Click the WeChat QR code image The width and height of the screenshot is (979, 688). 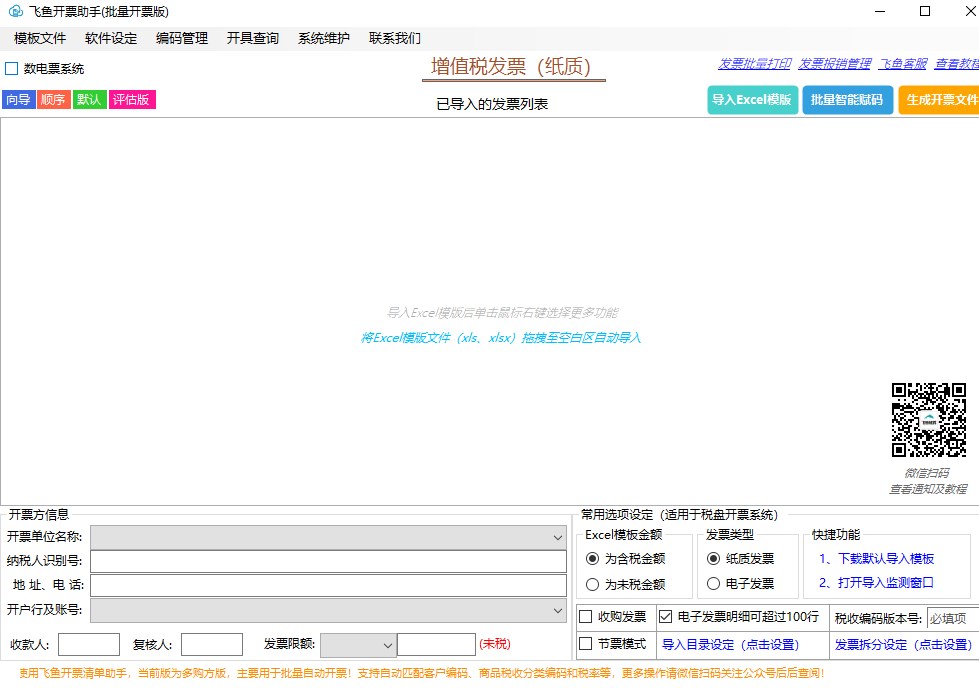pyautogui.click(x=929, y=420)
